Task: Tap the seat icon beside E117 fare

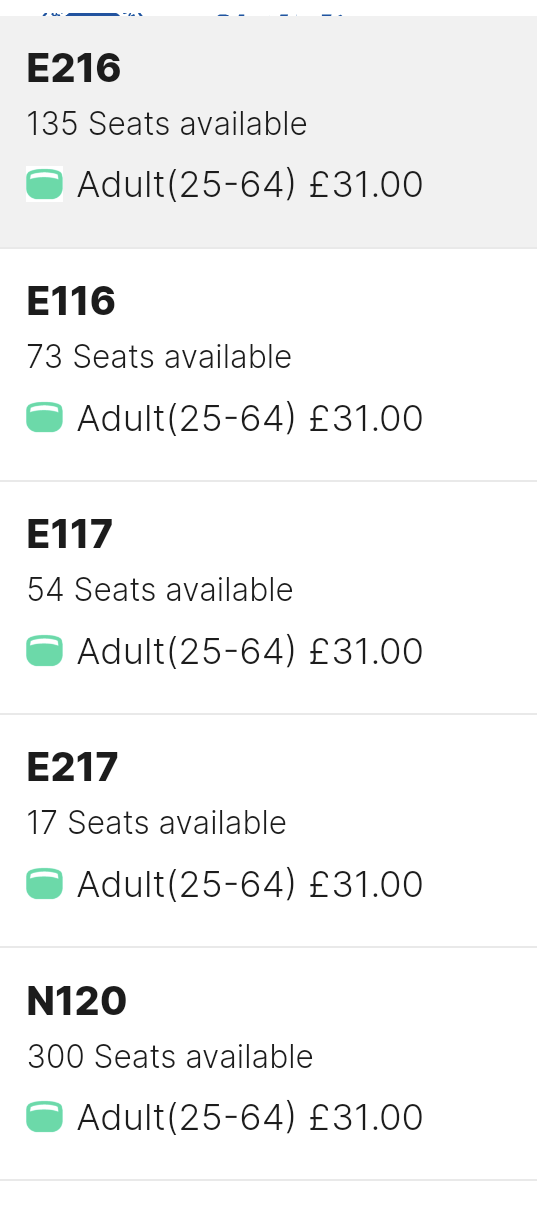Action: (x=44, y=651)
